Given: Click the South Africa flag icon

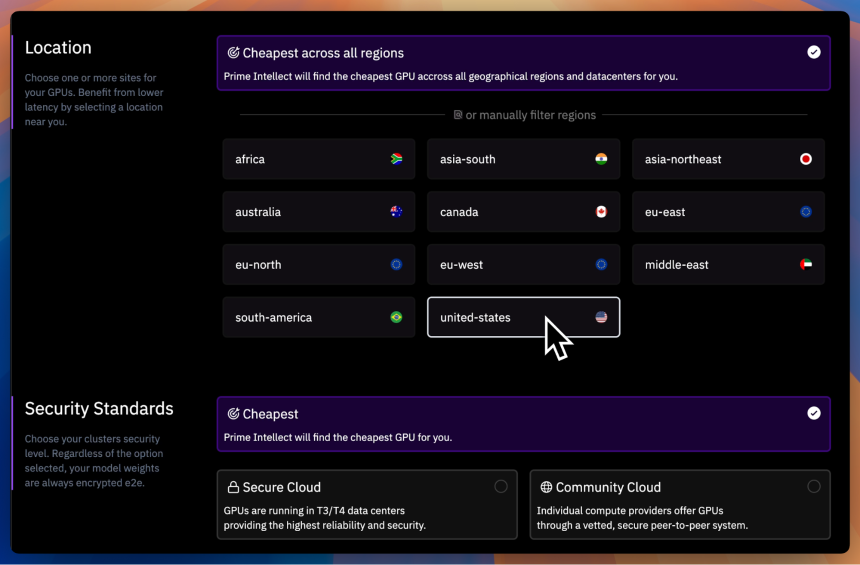Looking at the screenshot, I should tap(396, 159).
